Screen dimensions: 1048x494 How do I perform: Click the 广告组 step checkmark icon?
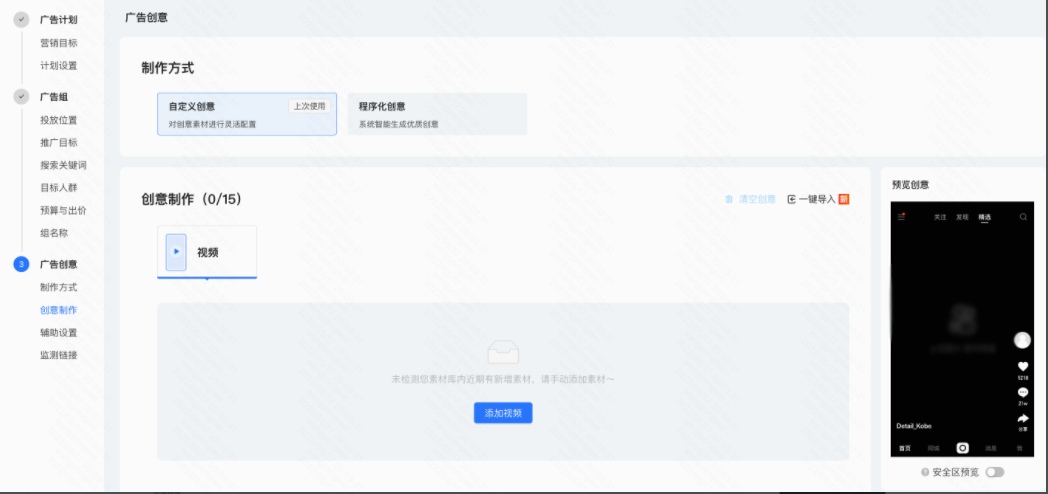tap(21, 97)
